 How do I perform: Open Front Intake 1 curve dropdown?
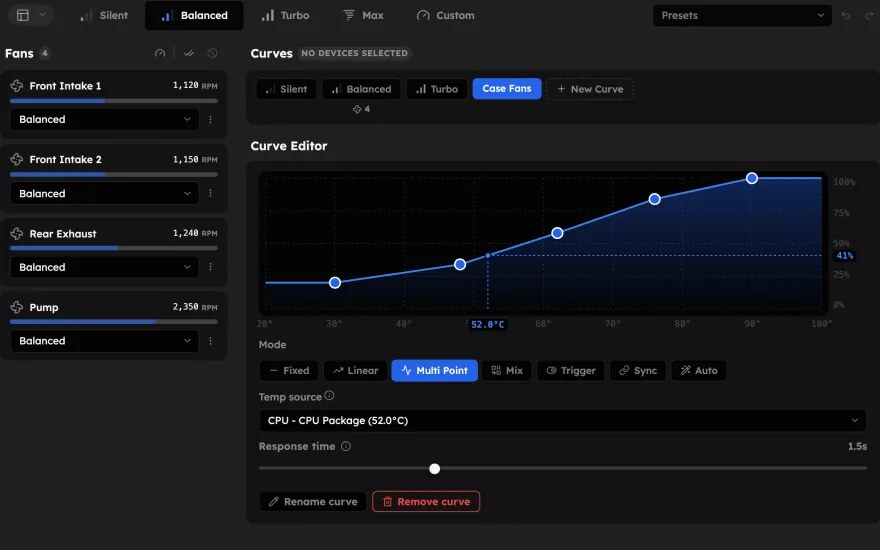coord(104,120)
